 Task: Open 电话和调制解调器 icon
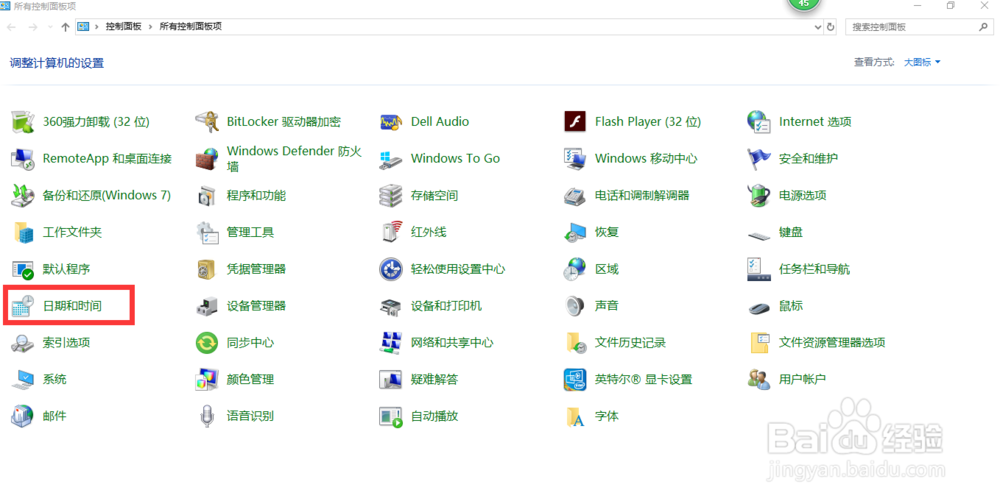pyautogui.click(x=575, y=195)
